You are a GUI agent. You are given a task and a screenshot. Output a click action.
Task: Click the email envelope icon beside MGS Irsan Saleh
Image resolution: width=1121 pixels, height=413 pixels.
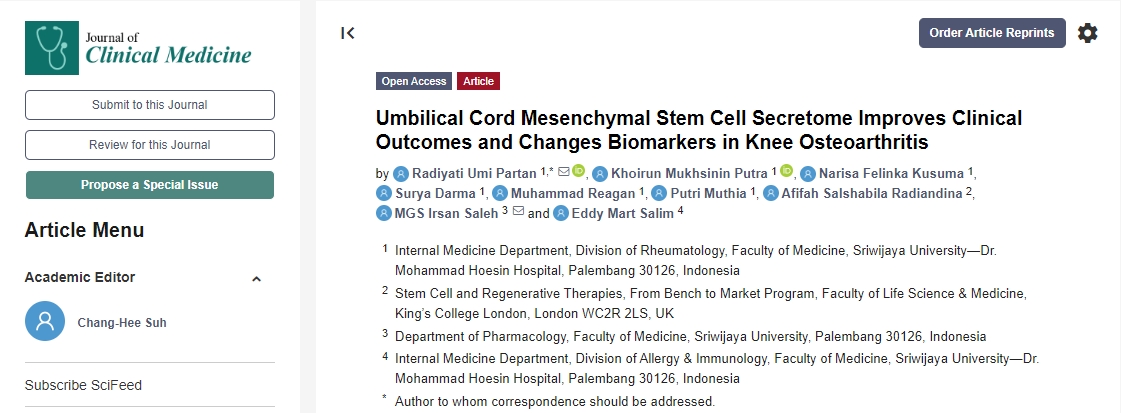(518, 212)
